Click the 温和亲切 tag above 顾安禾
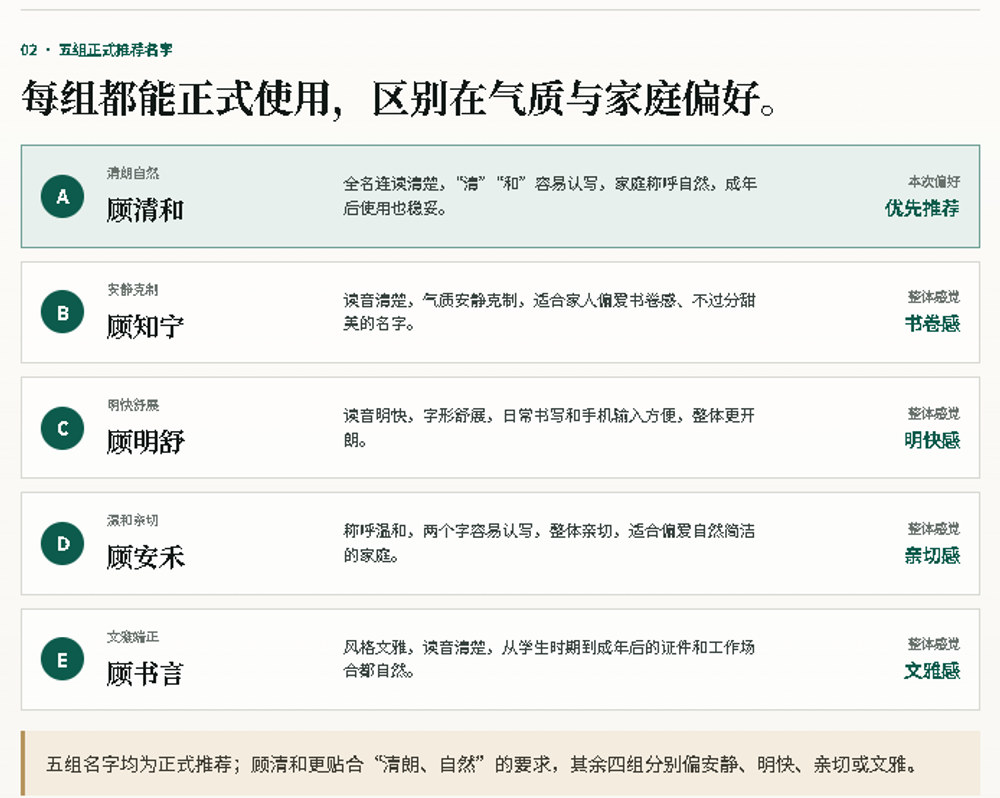Viewport: 1000px width, 798px height. pos(133,520)
